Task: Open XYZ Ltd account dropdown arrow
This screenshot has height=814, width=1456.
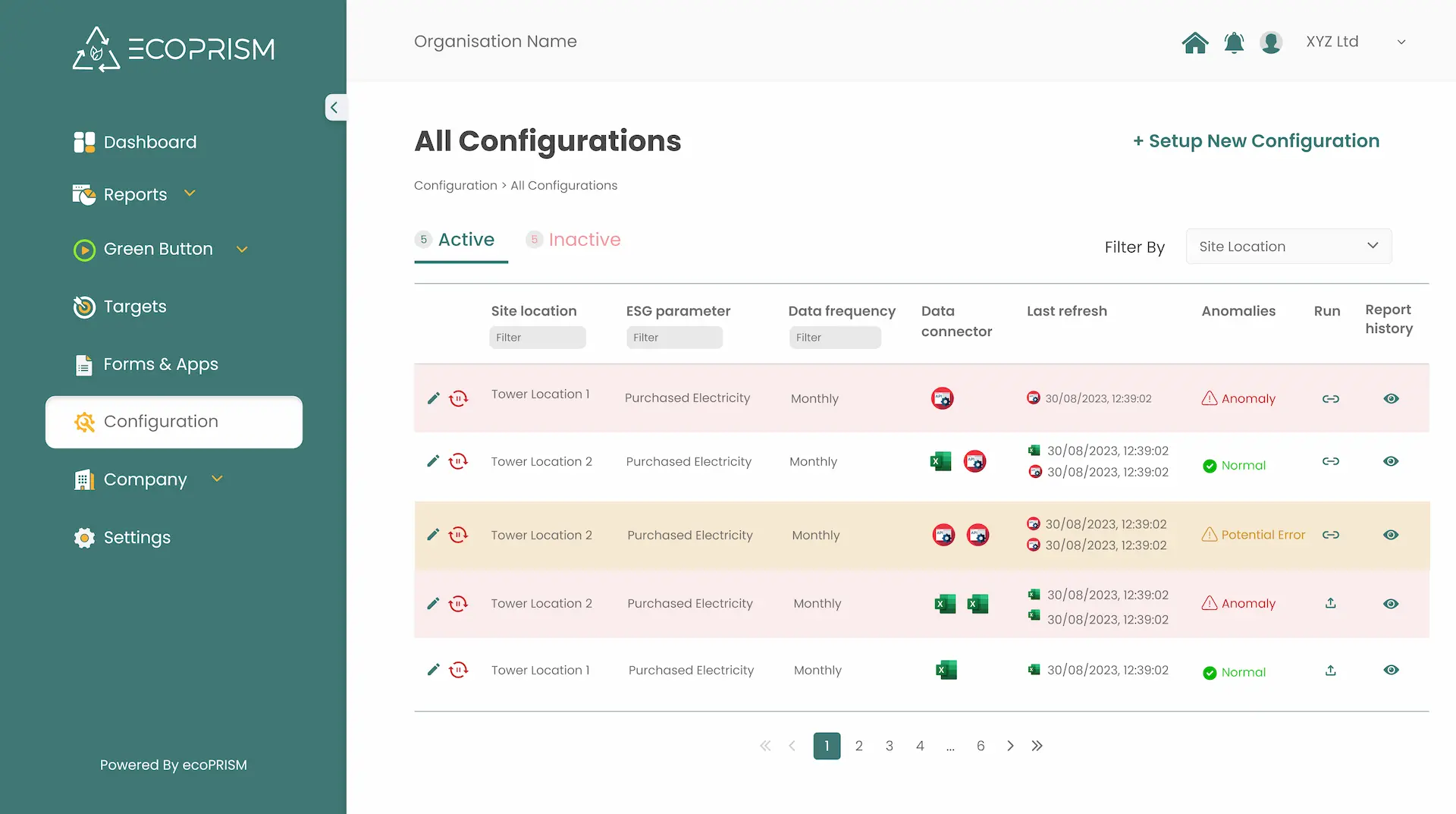Action: [x=1401, y=42]
